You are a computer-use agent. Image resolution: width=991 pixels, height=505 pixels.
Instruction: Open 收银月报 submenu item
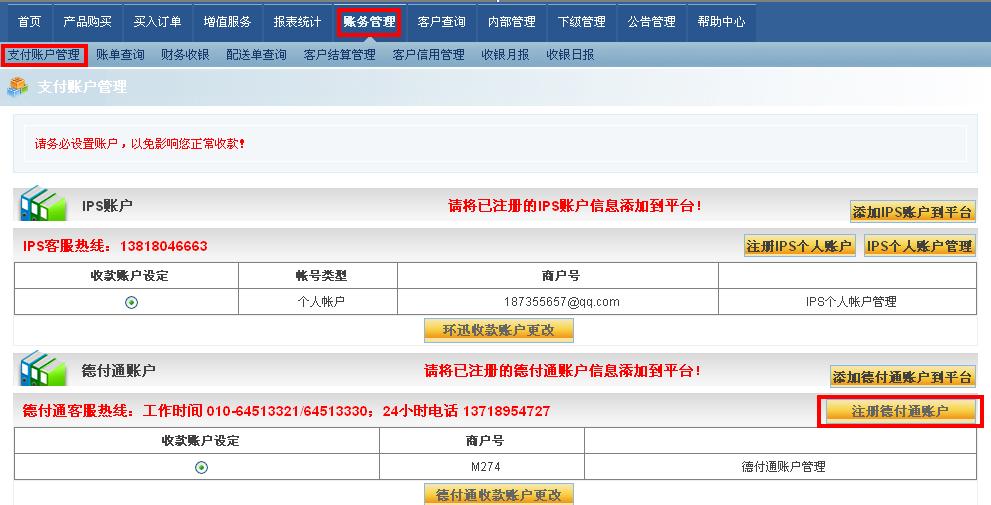505,55
